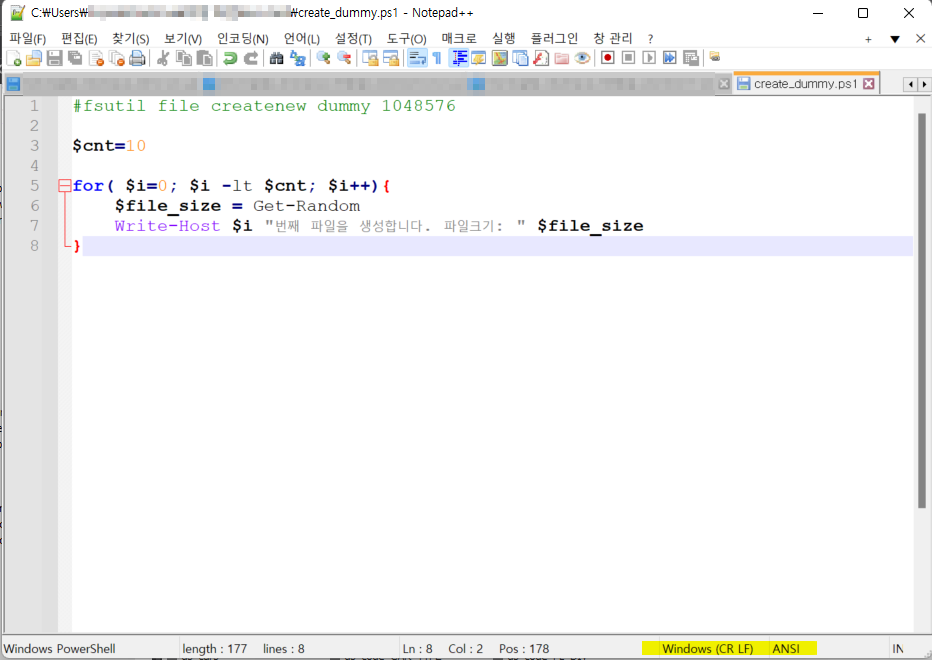Undo the last edit with the green arrow
Screen dimensions: 932x660
tap(229, 58)
